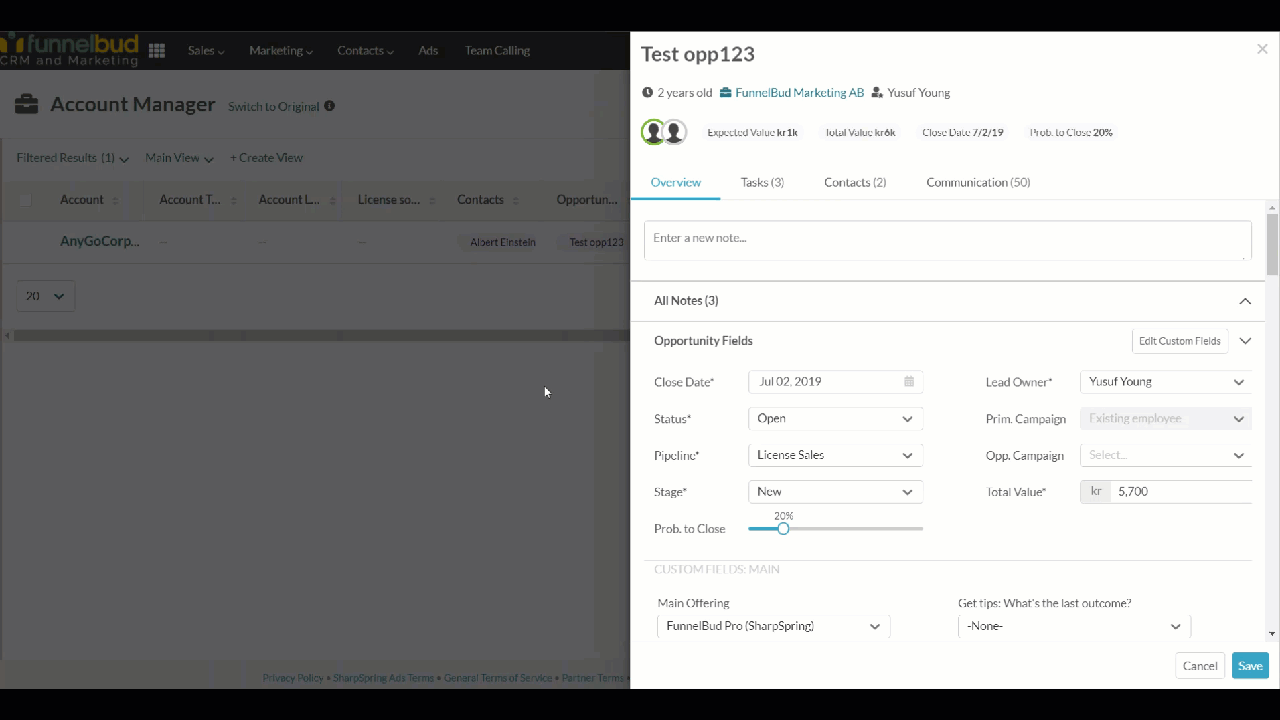Screen dimensions: 1280x720
Task: Click the Expected Value kr1k badge
Action: click(x=753, y=133)
